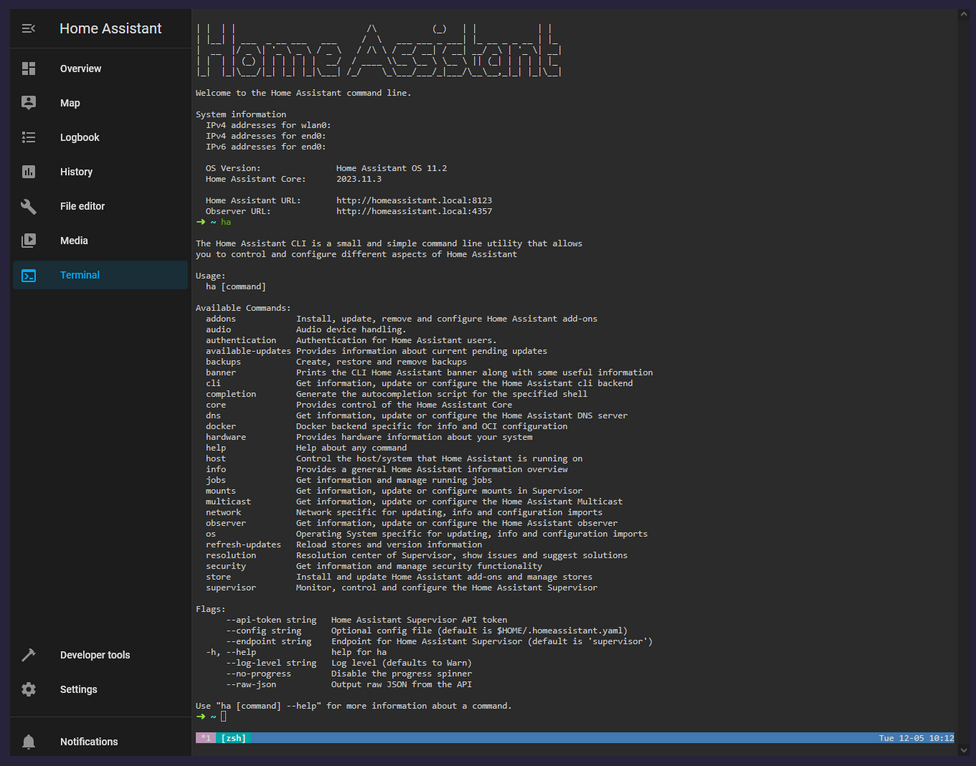Click the Developer tools hammer icon
Viewport: 976px width, 766px height.
pos(29,655)
